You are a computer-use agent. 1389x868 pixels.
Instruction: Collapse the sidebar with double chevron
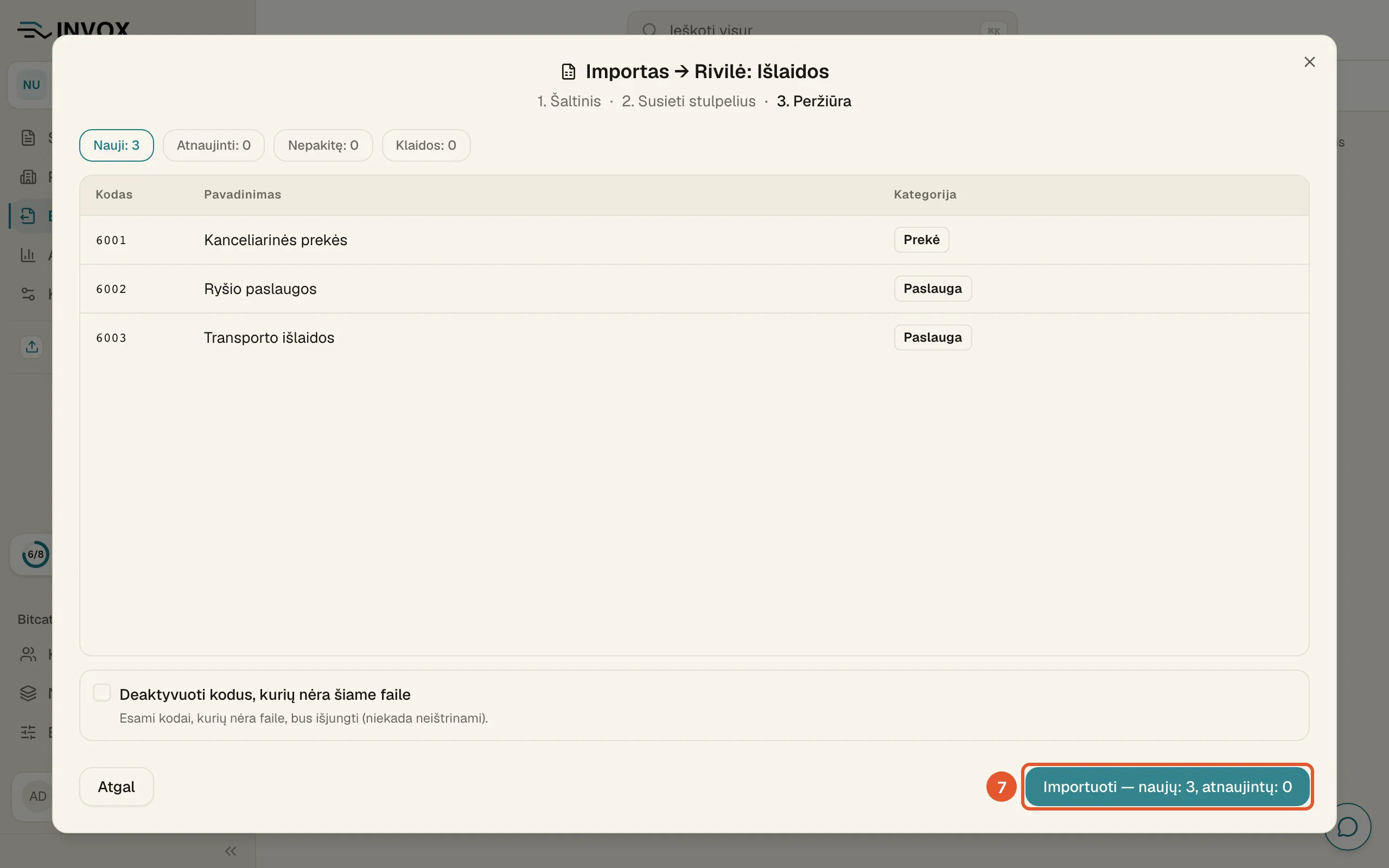231,851
